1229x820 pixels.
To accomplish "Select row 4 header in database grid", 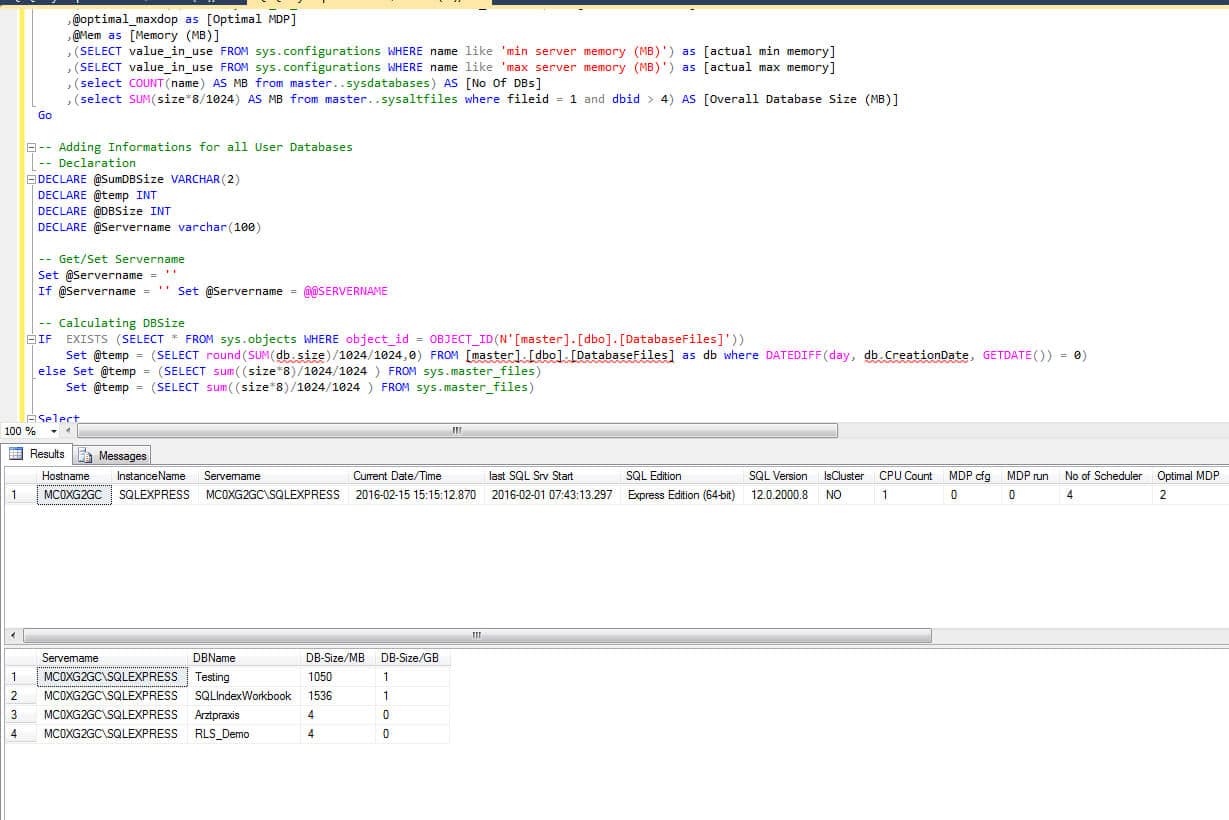I will coord(20,734).
